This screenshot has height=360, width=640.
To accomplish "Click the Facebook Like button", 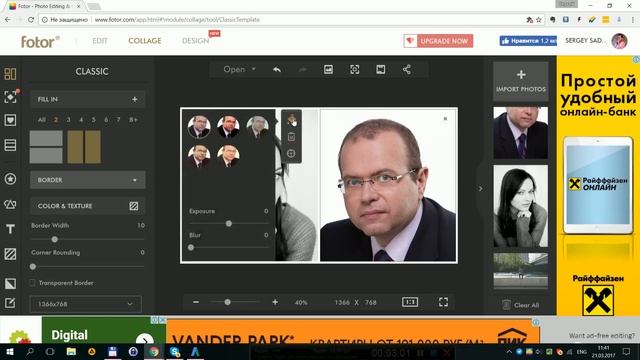I will click(528, 41).
